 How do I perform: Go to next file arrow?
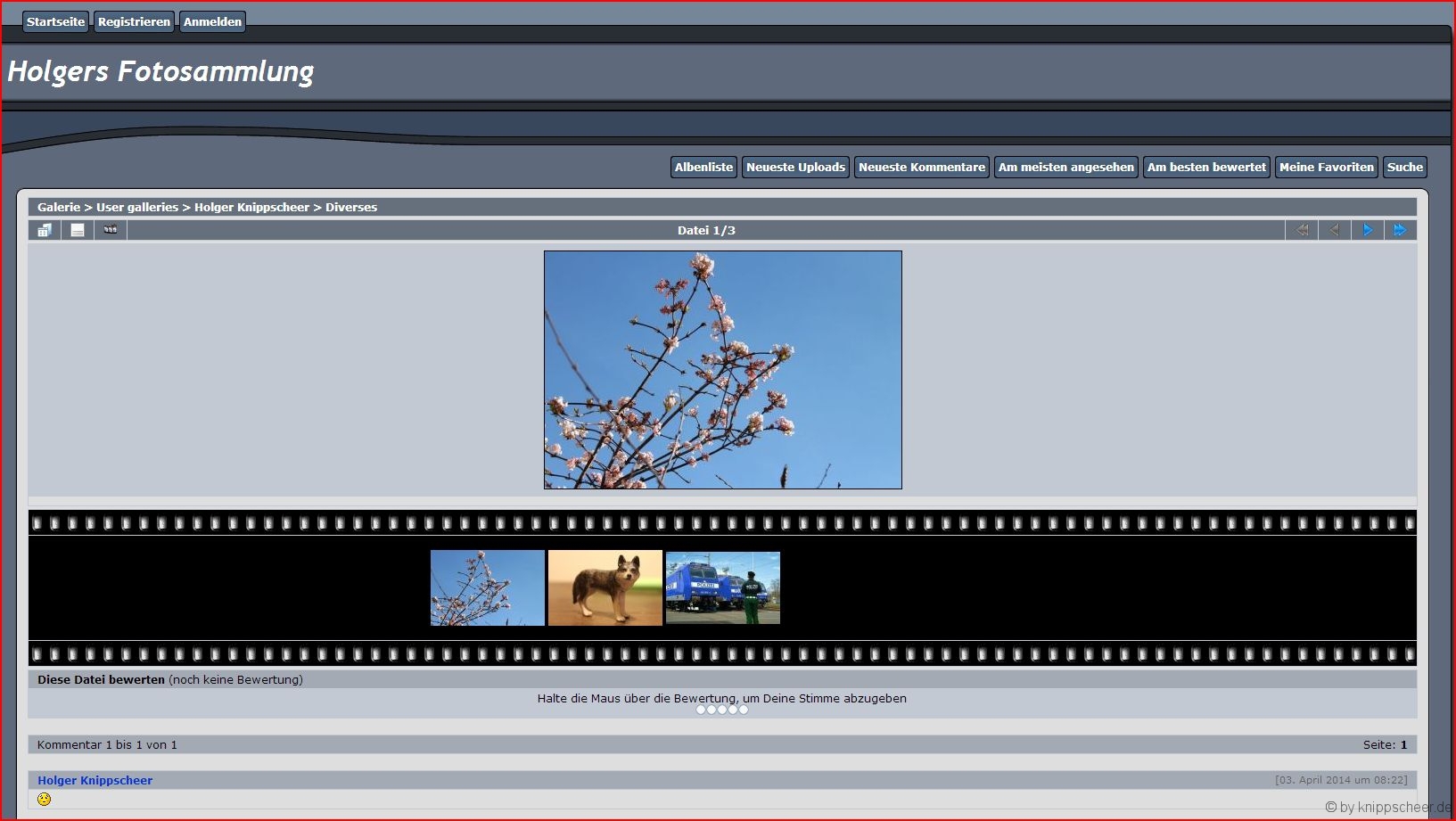(1367, 230)
